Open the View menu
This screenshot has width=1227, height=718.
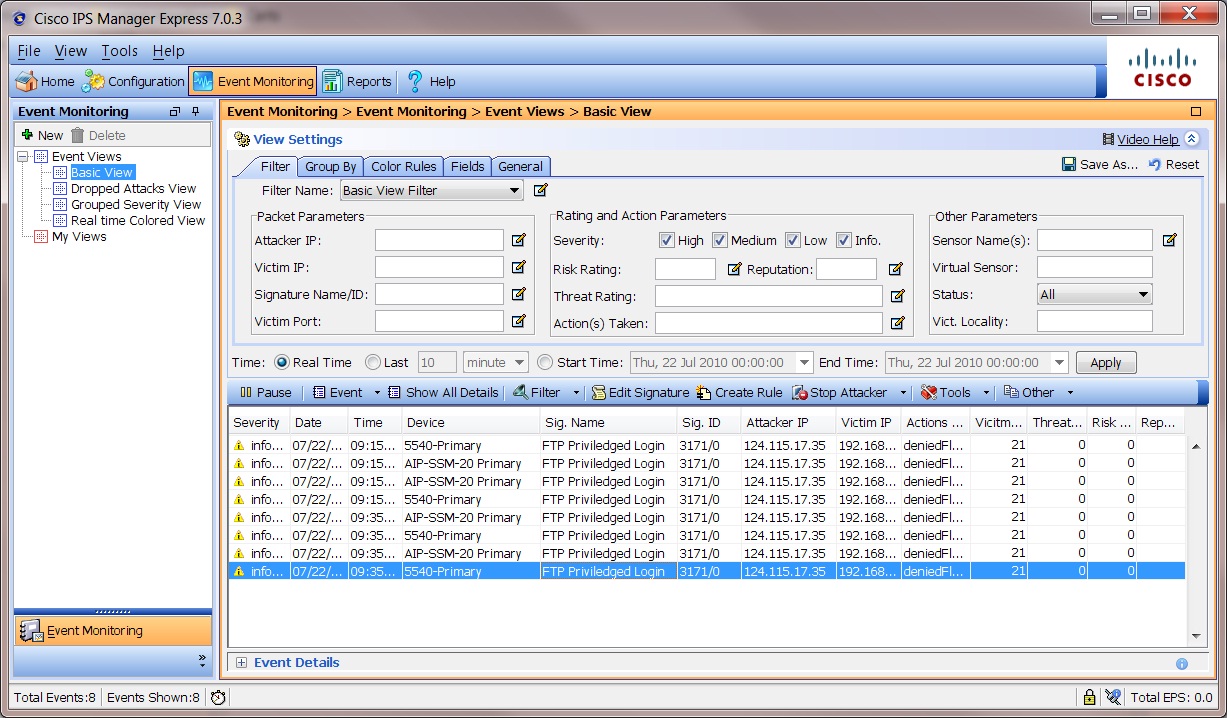coord(71,51)
